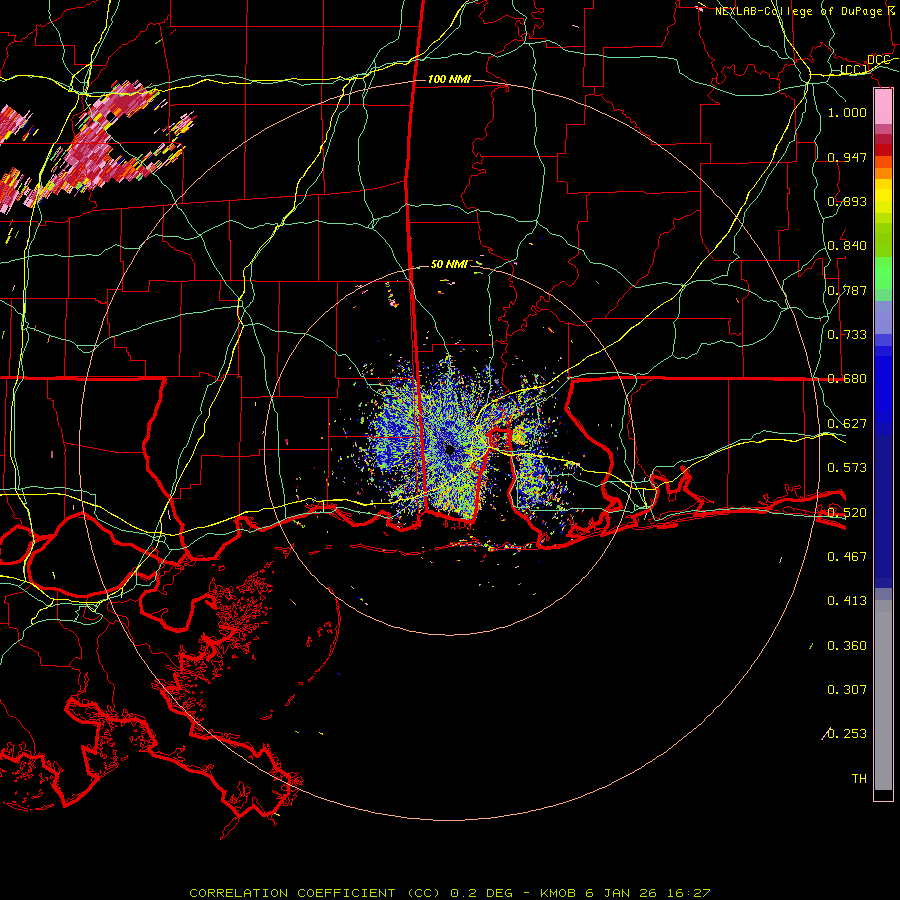Viewport: 900px width, 900px height.
Task: Click the 0.307 scale label
Action: [847, 690]
